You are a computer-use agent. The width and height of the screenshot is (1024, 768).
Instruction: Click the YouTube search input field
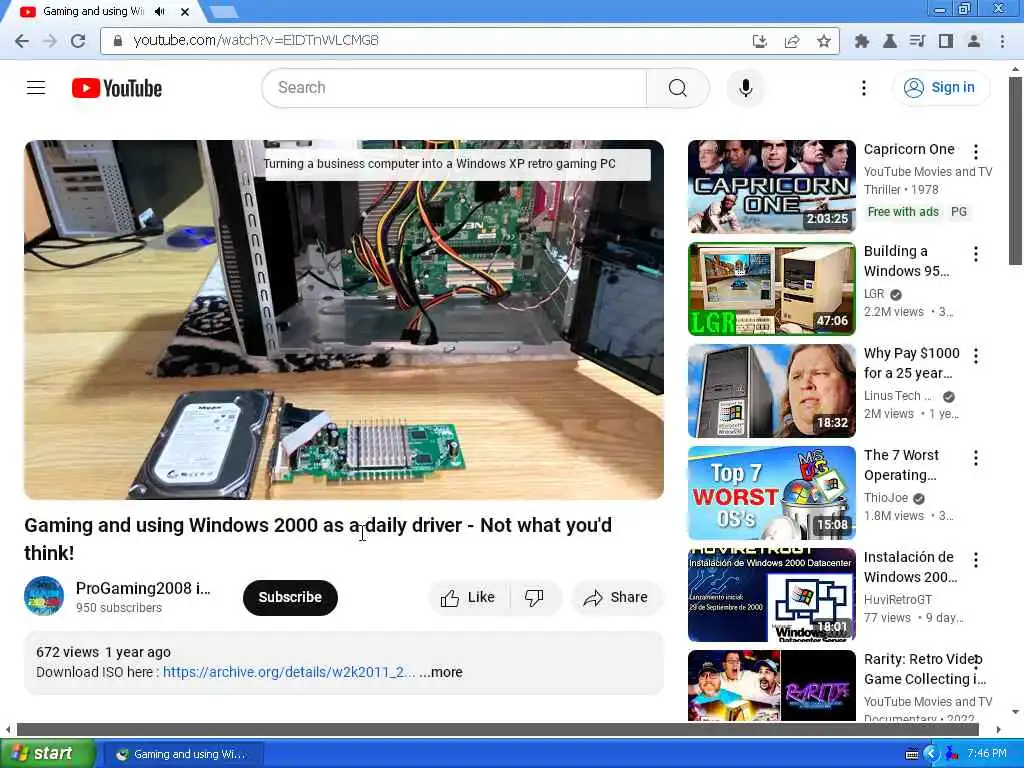[x=454, y=88]
